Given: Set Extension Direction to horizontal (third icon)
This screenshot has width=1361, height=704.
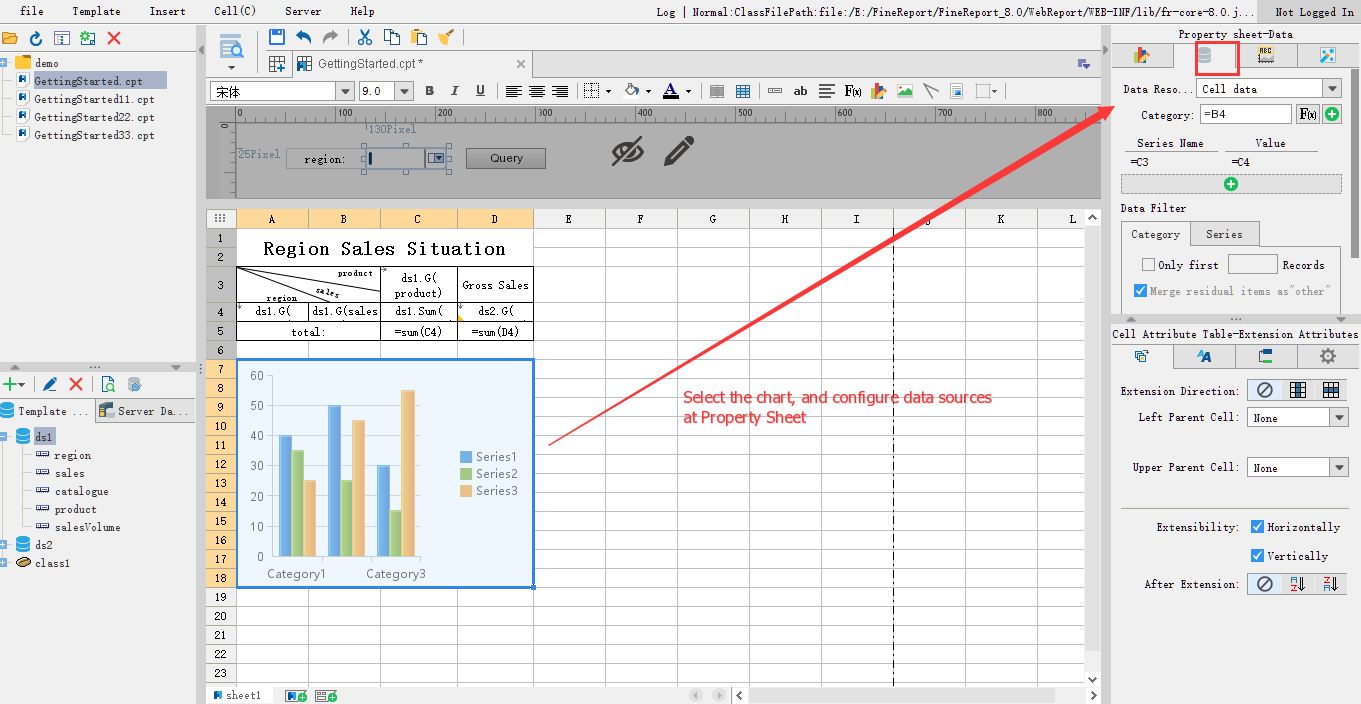Looking at the screenshot, I should [x=1331, y=390].
